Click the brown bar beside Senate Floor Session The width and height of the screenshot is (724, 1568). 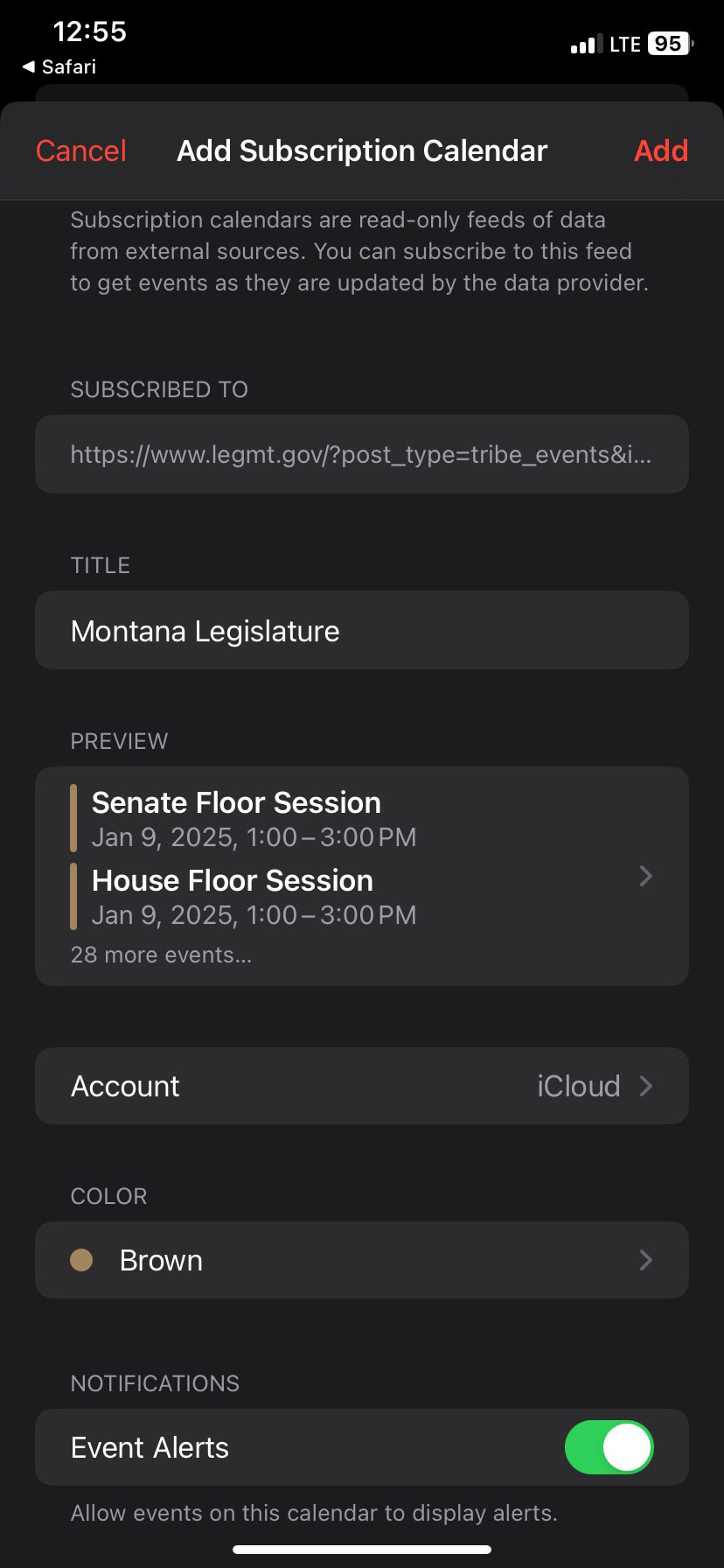coord(74,819)
